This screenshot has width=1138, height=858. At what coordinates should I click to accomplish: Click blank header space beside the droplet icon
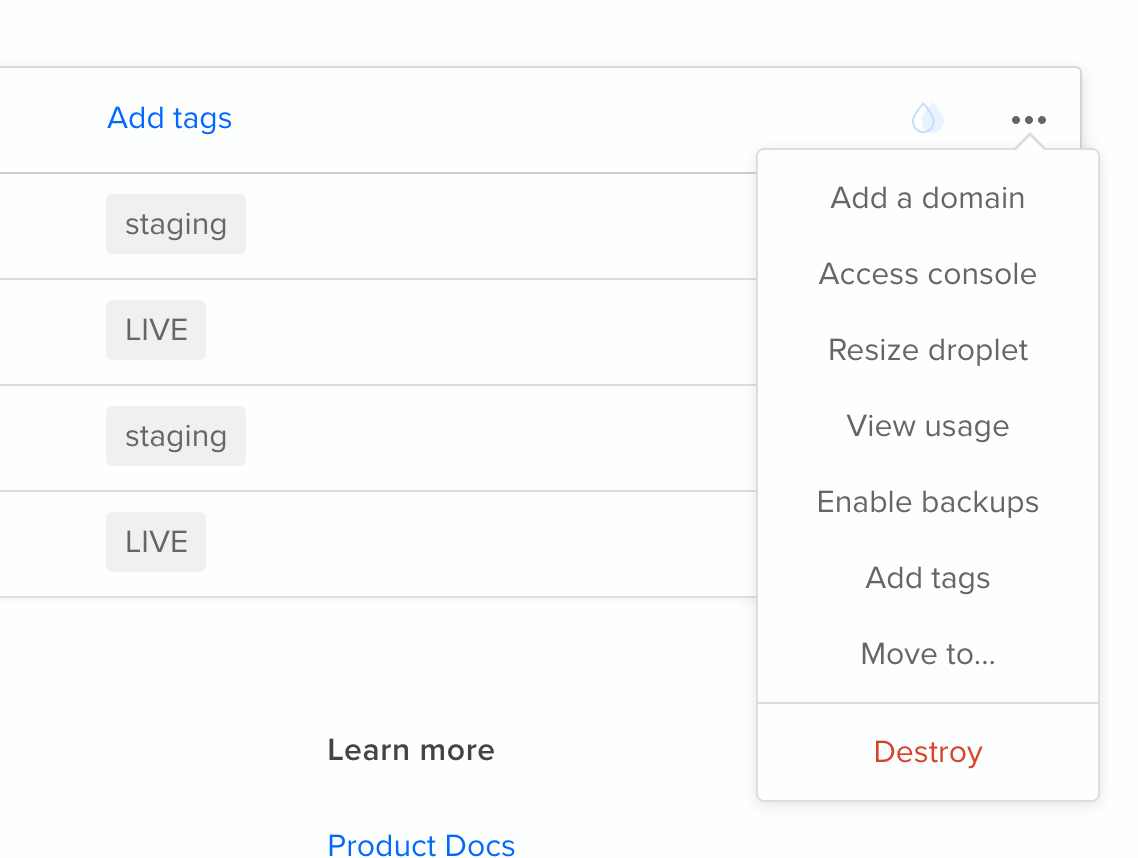tap(600, 119)
